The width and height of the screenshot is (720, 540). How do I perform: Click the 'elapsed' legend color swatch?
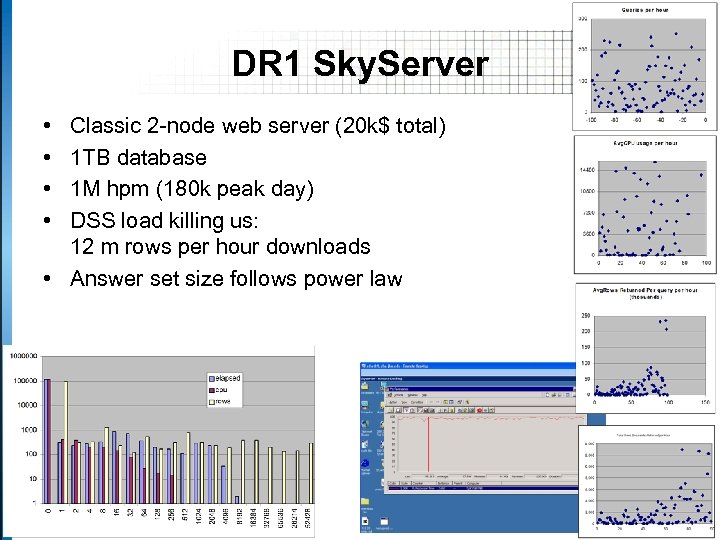tap(212, 379)
